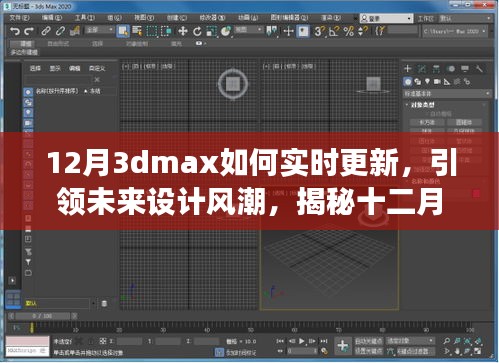The width and height of the screenshot is (499, 363).
Task: Click the 长方体 Box primitive button
Action: (x=427, y=122)
